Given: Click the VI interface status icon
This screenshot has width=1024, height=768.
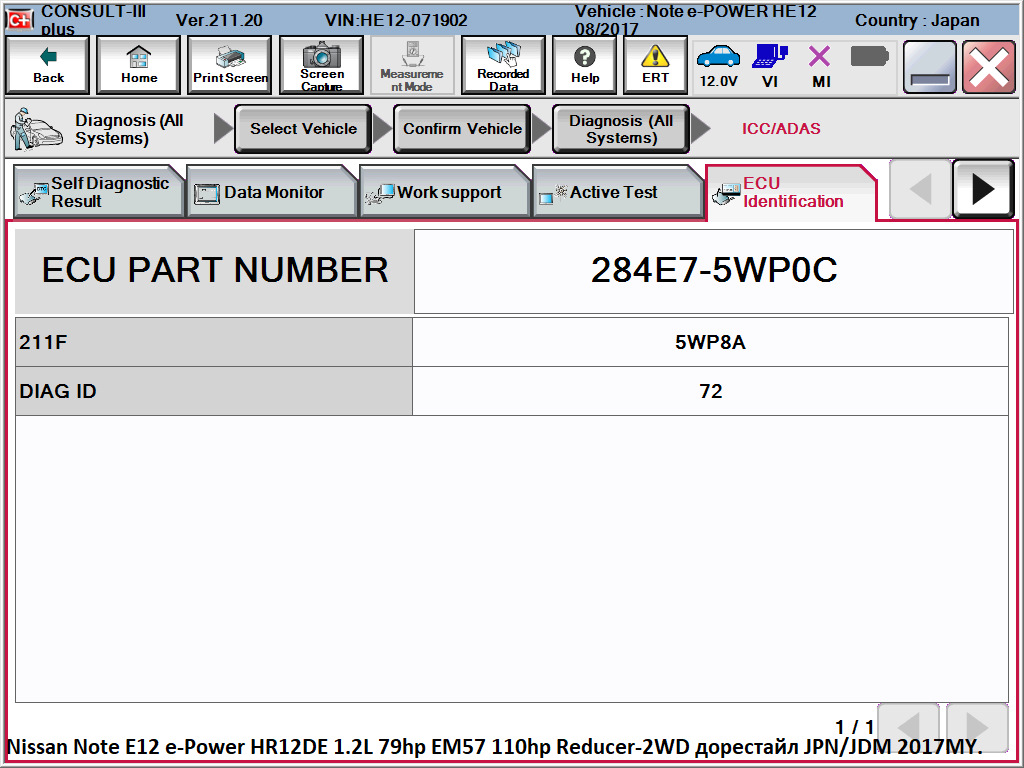Looking at the screenshot, I should tap(770, 66).
